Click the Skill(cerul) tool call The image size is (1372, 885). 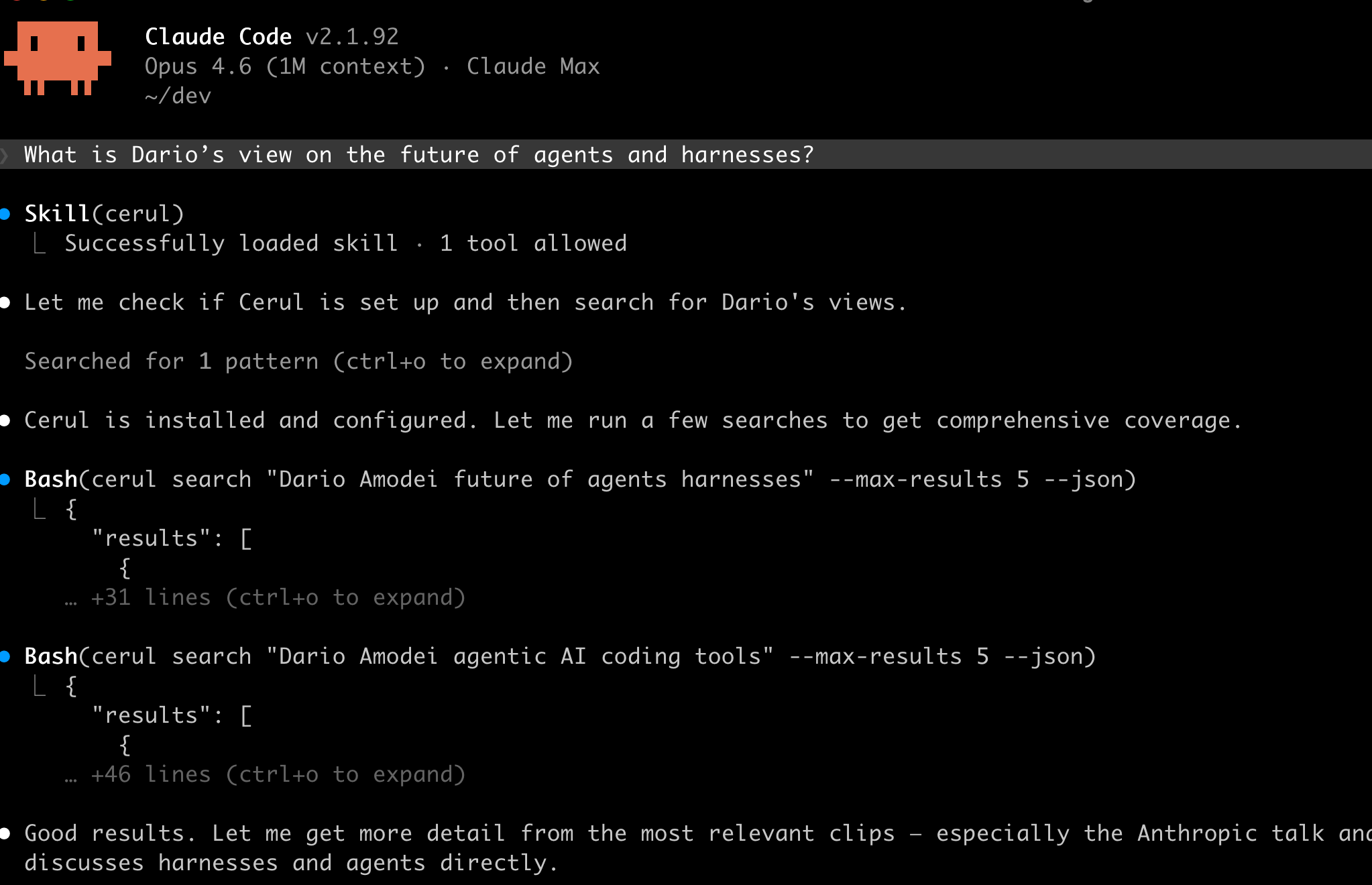tap(104, 215)
